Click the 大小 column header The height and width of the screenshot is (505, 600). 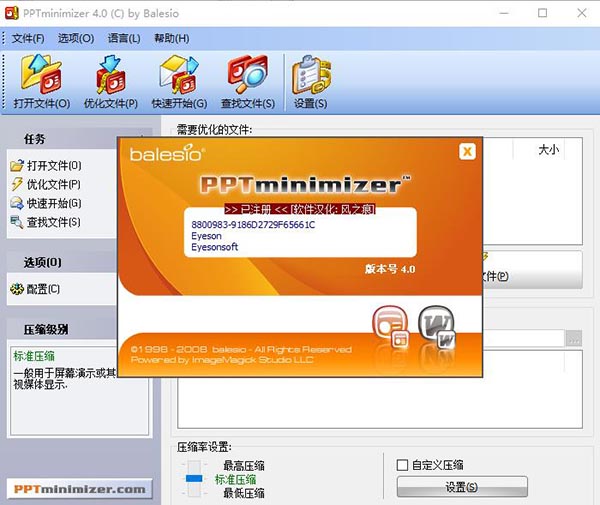tap(549, 149)
